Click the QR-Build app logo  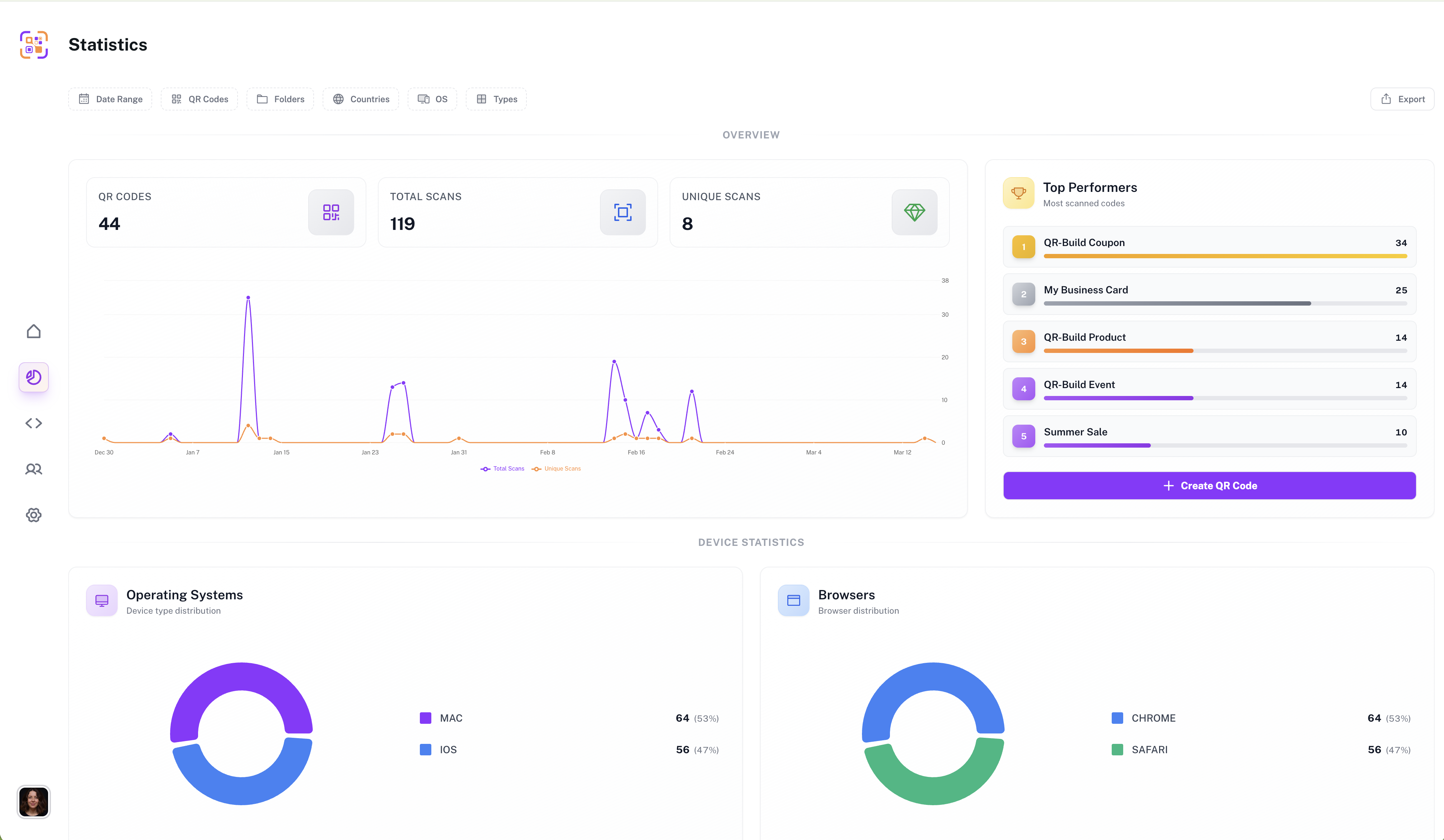point(34,45)
